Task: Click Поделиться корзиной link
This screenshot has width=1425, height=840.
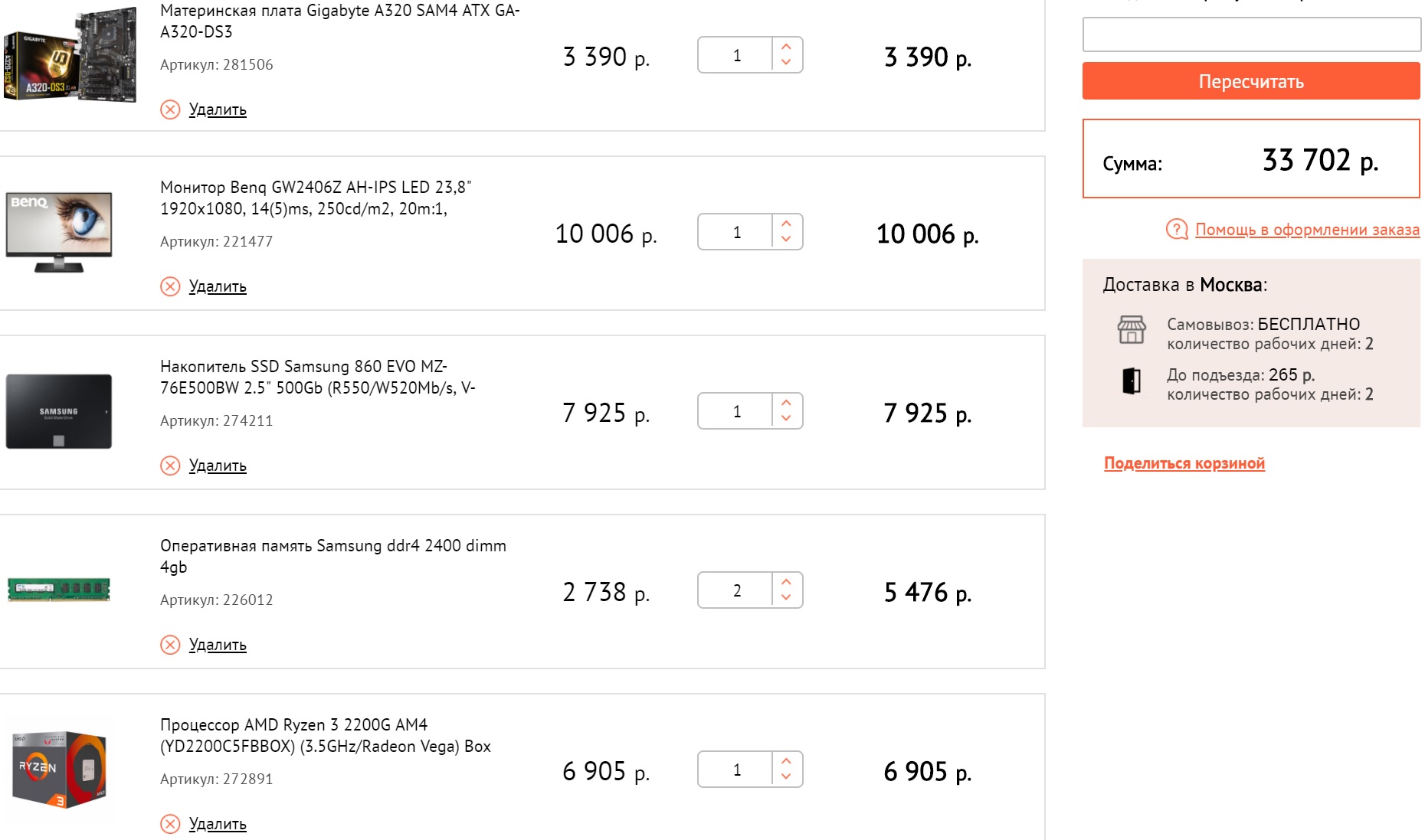Action: coord(1184,463)
